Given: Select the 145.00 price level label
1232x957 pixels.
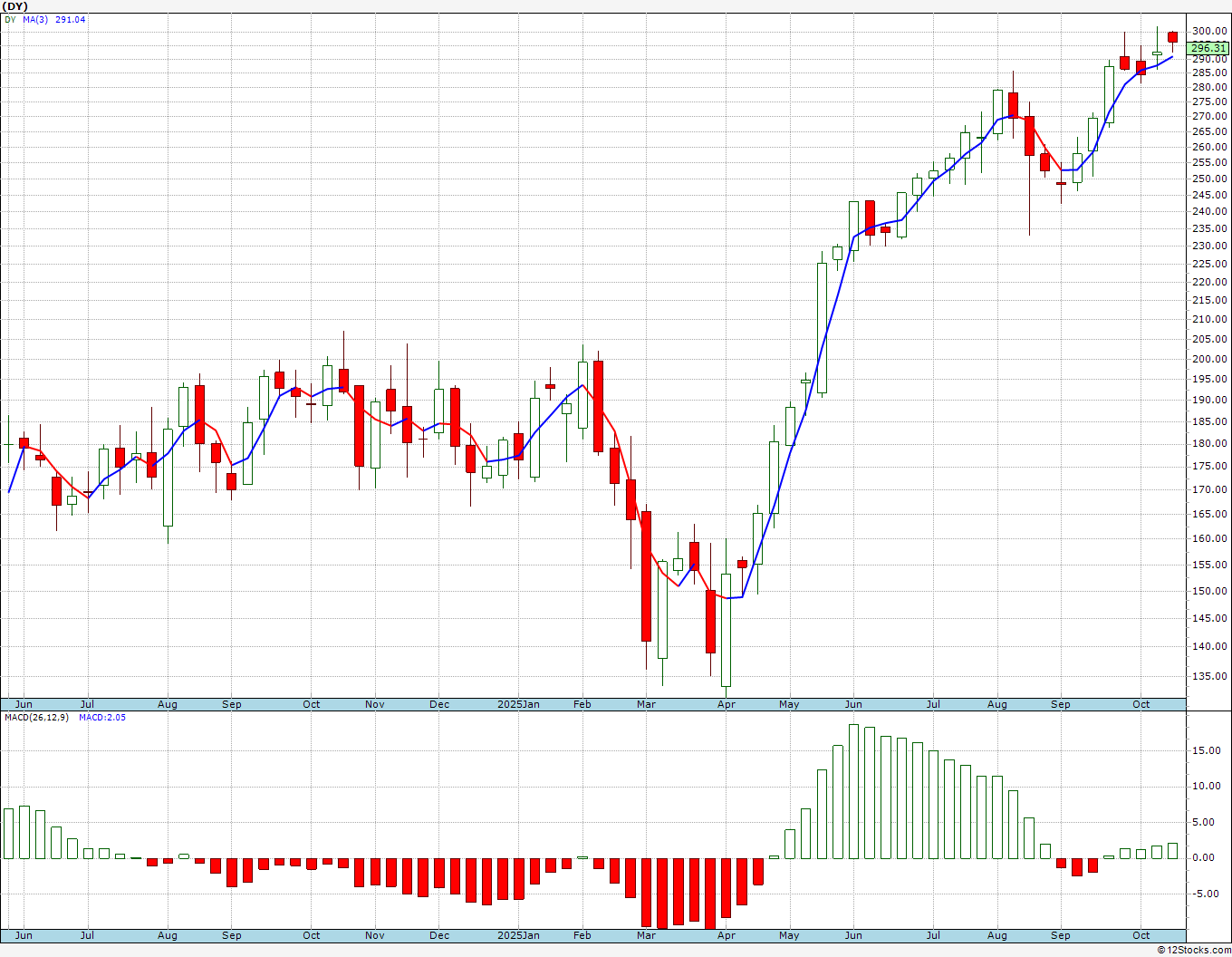Looking at the screenshot, I should point(1209,618).
